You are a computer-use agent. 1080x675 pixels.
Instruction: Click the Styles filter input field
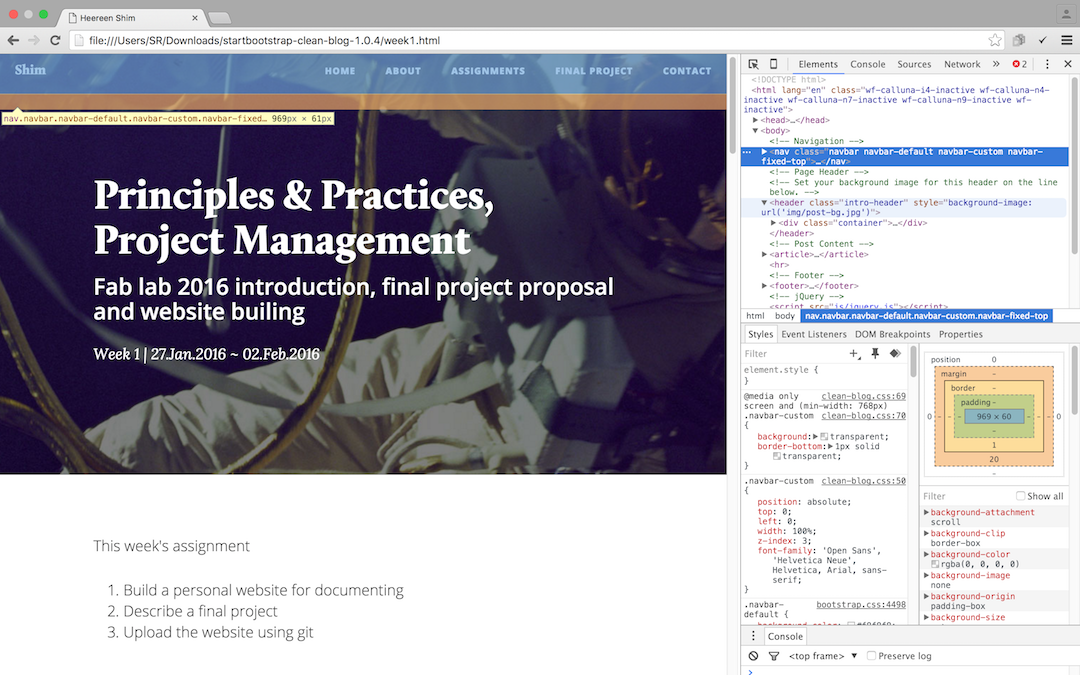tap(793, 353)
